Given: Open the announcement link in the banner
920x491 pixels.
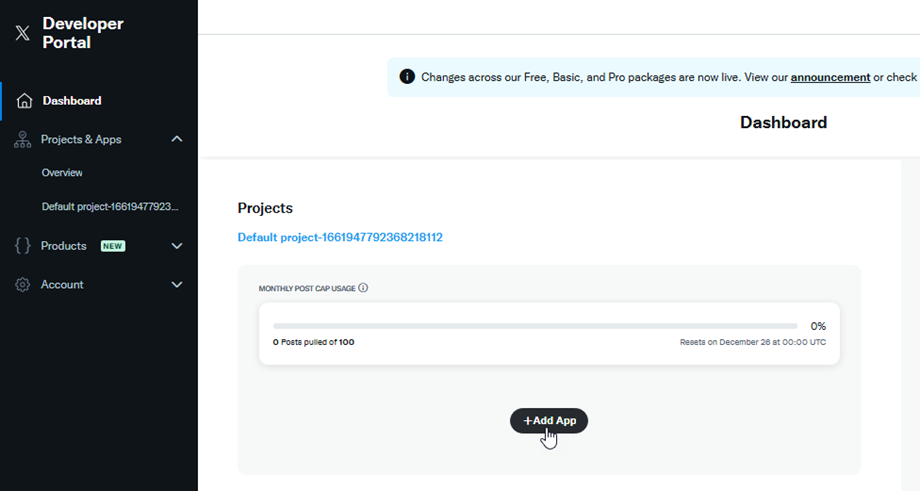Looking at the screenshot, I should [x=830, y=77].
